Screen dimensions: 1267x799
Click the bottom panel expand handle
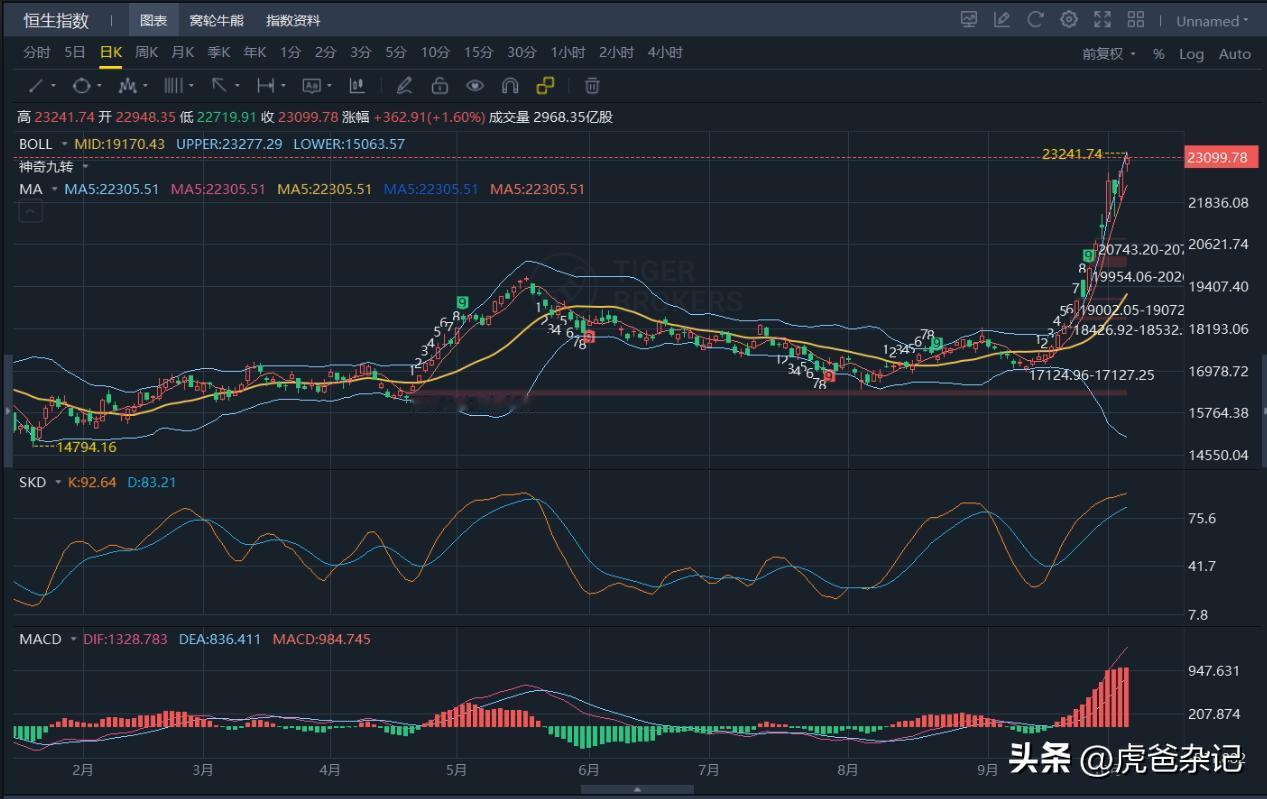click(636, 789)
